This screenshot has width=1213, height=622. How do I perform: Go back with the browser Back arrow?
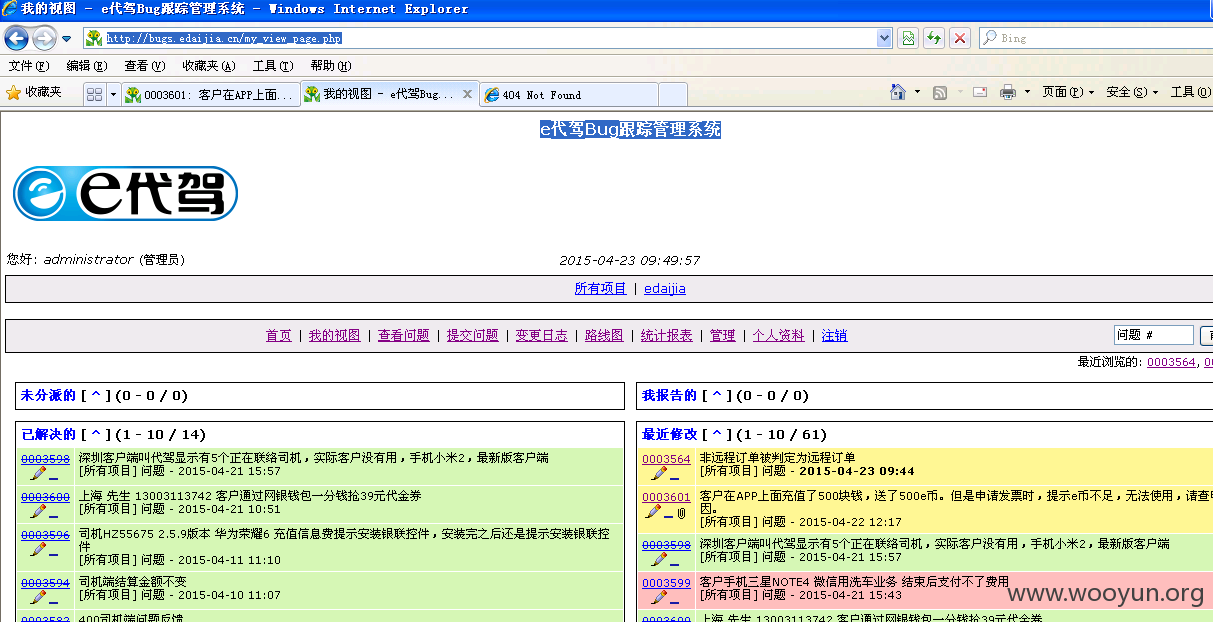click(16, 38)
